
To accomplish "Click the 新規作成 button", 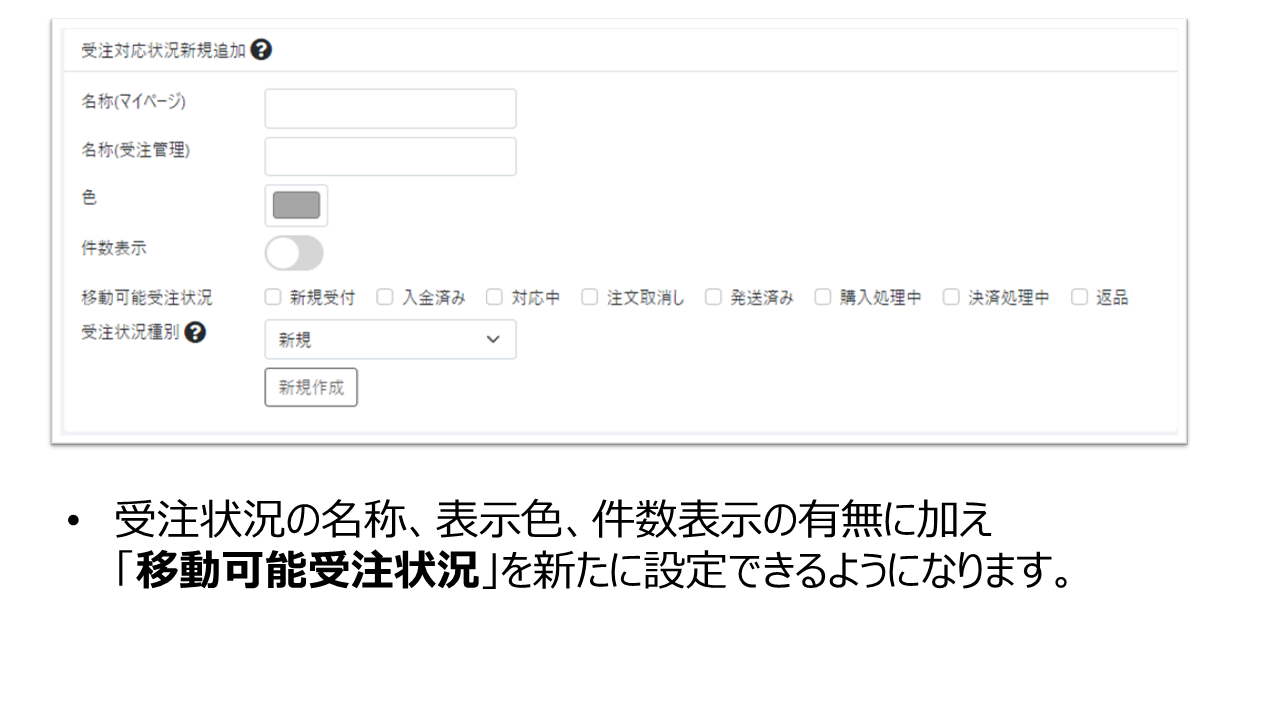I will click(x=311, y=388).
